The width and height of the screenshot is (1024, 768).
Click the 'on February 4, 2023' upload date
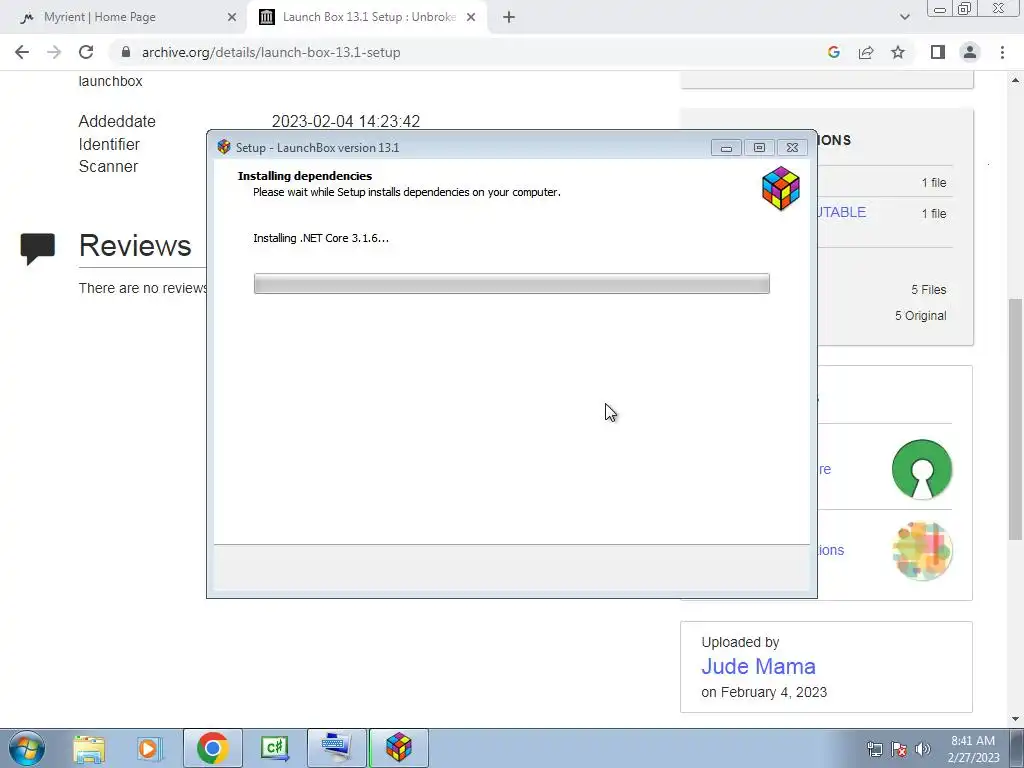coord(764,692)
